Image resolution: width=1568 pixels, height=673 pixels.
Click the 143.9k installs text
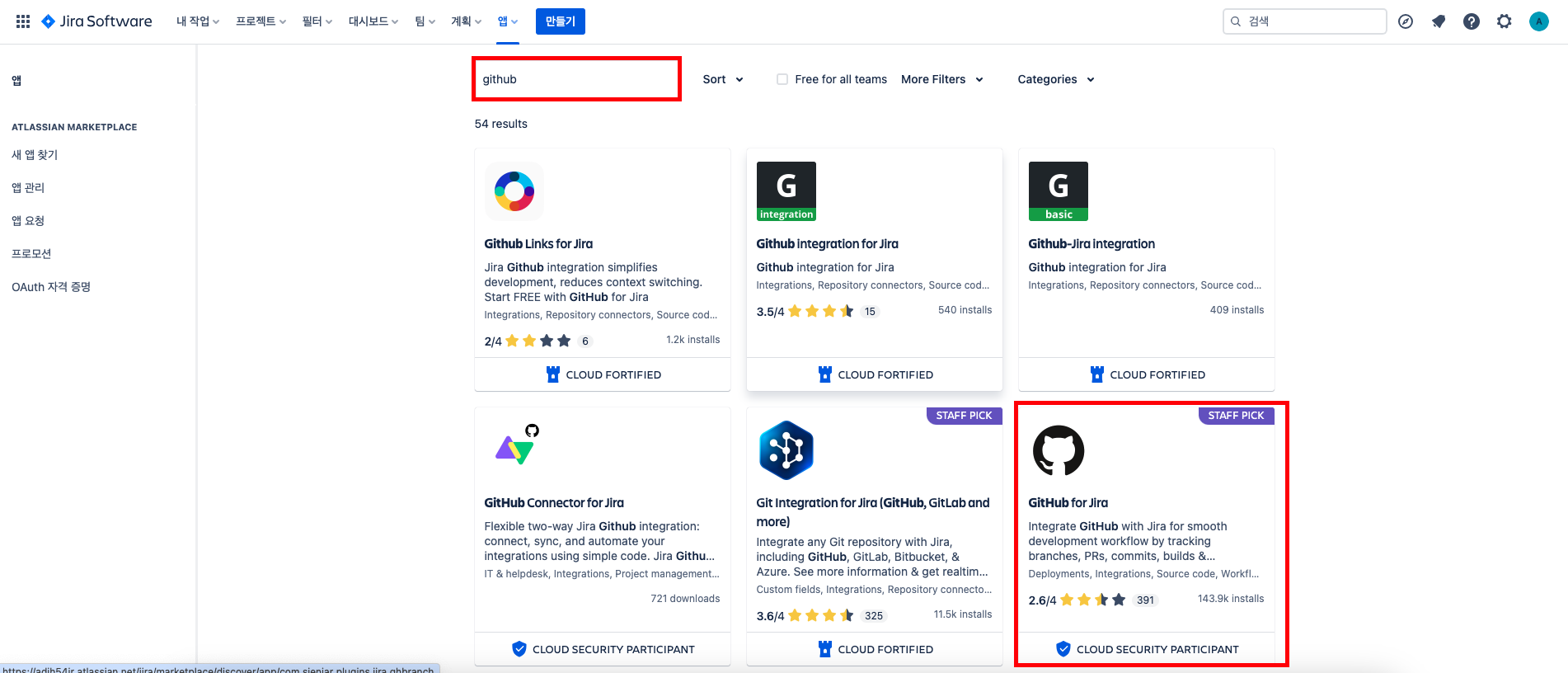tap(1231, 599)
